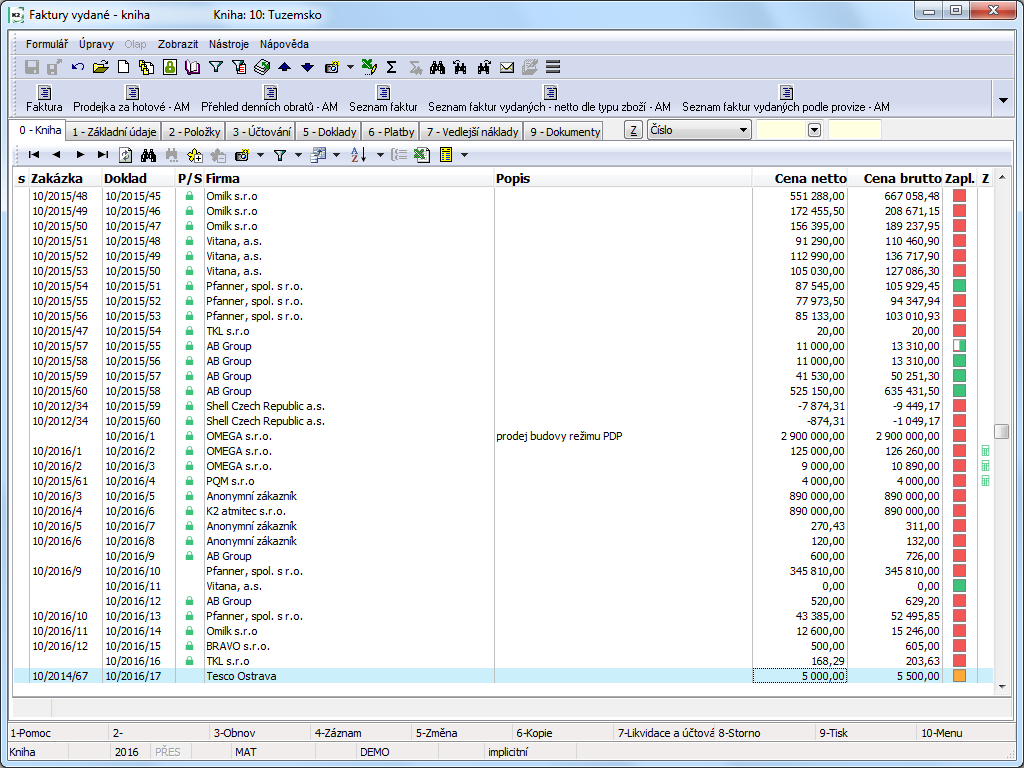This screenshot has width=1024, height=768.
Task: Click the K2 atmitec s.r.o. row
Action: [x=503, y=511]
